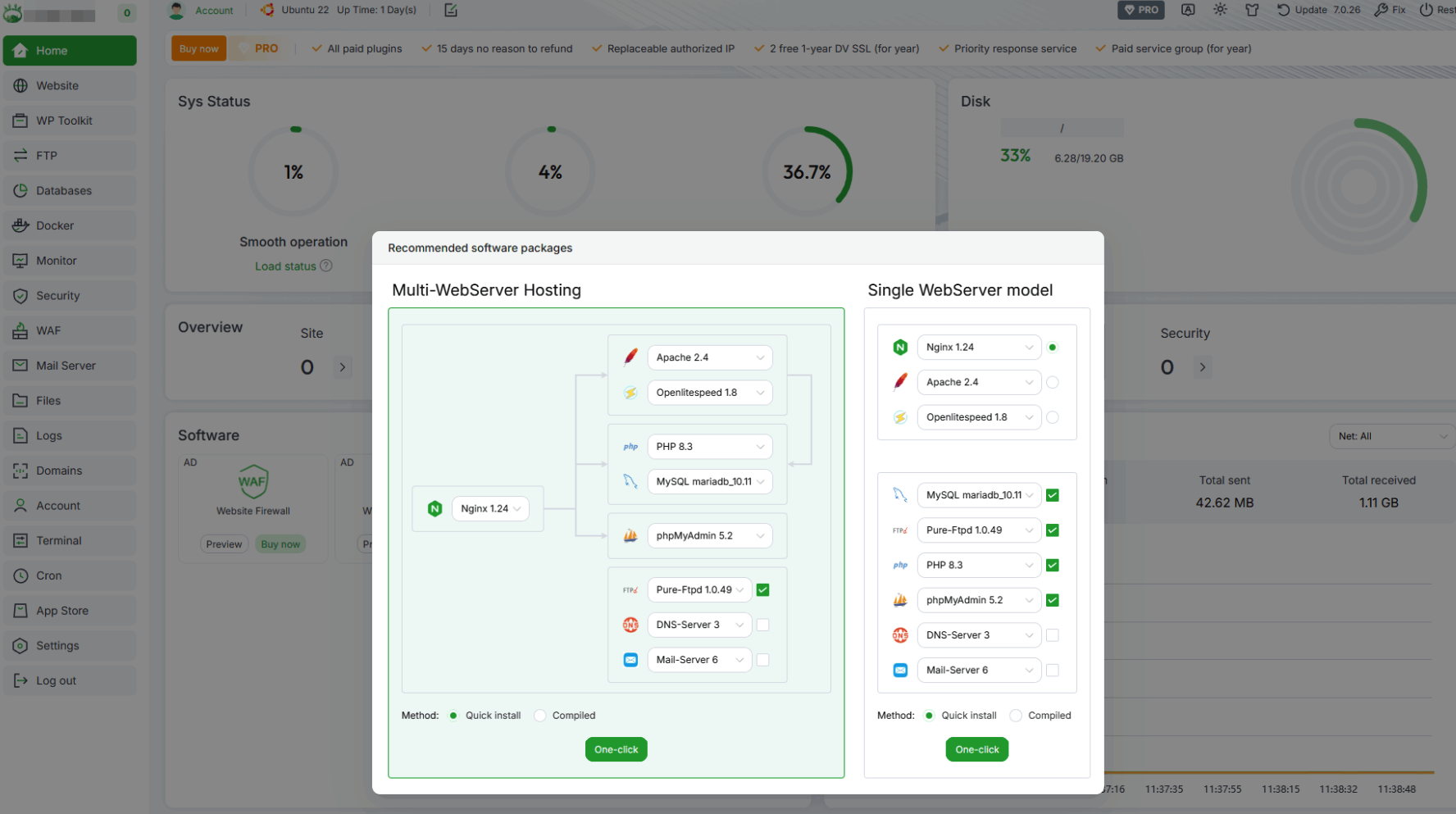Select Apache 2.4 radio in Single WebServer model
This screenshot has width=1456, height=814.
coord(1053,382)
